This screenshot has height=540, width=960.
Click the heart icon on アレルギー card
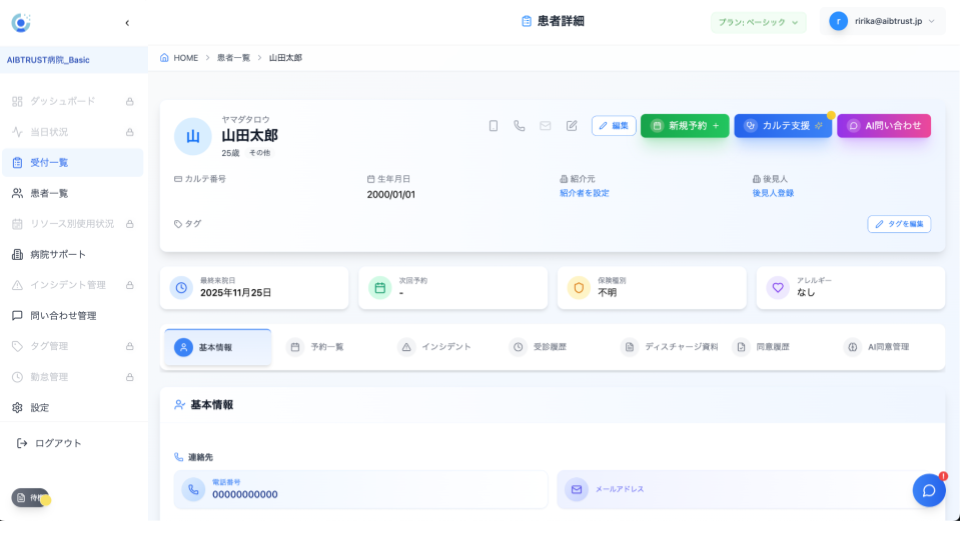pos(778,287)
